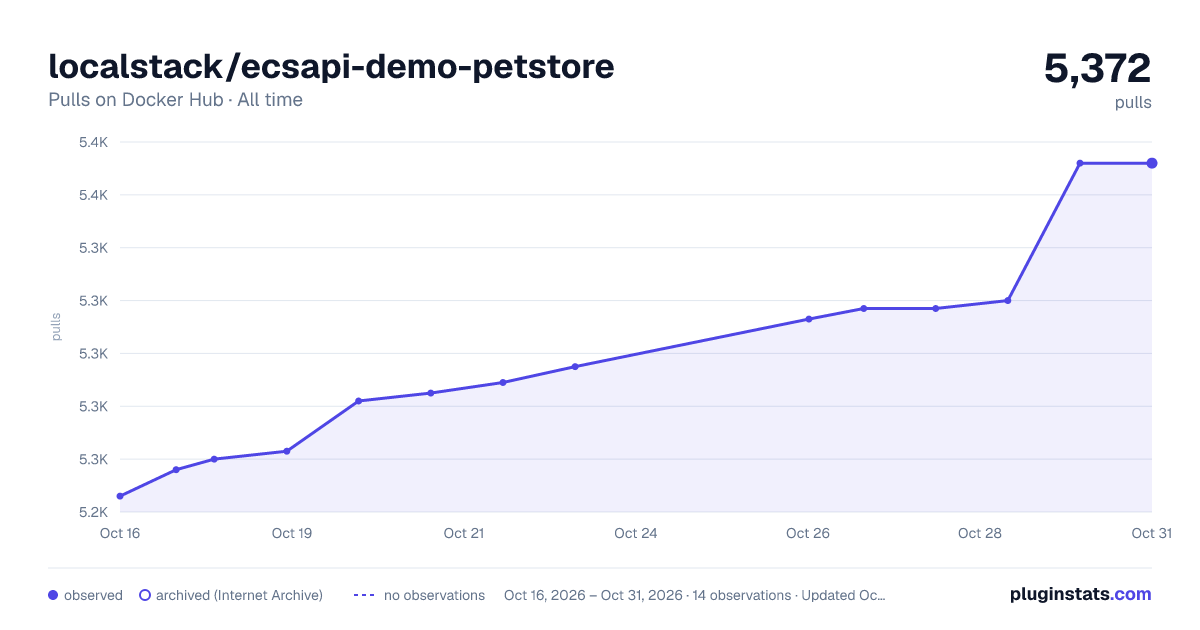Click the data point just before the steep rise
This screenshot has width=1200, height=630.
point(1007,300)
